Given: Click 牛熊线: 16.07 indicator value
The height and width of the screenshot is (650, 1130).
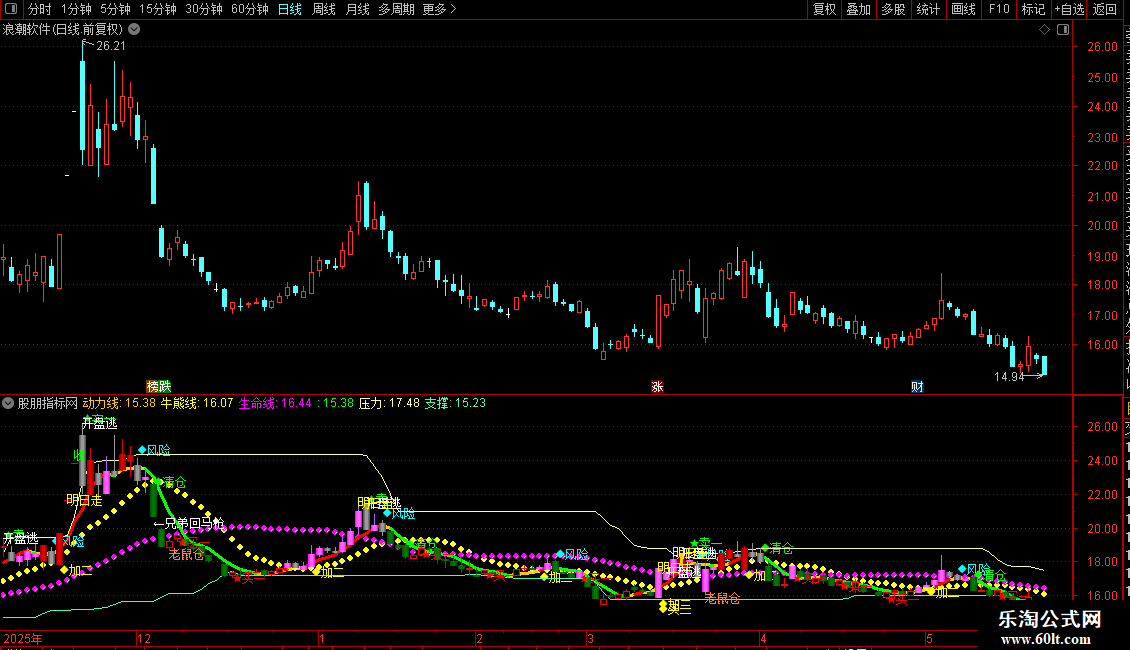Looking at the screenshot, I should 197,403.
